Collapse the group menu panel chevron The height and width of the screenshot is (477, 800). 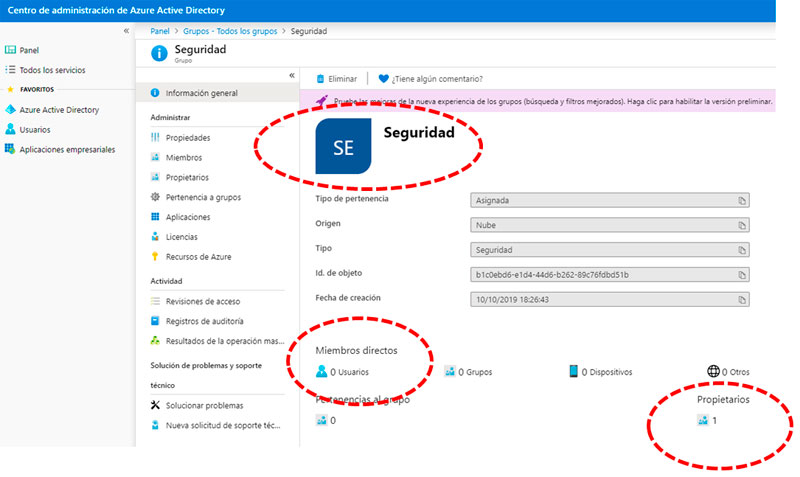point(292,76)
